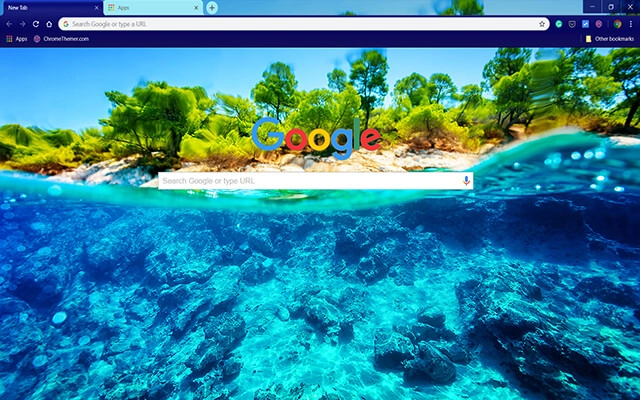Go back with the Back arrow
The image size is (640, 400).
coord(9,24)
